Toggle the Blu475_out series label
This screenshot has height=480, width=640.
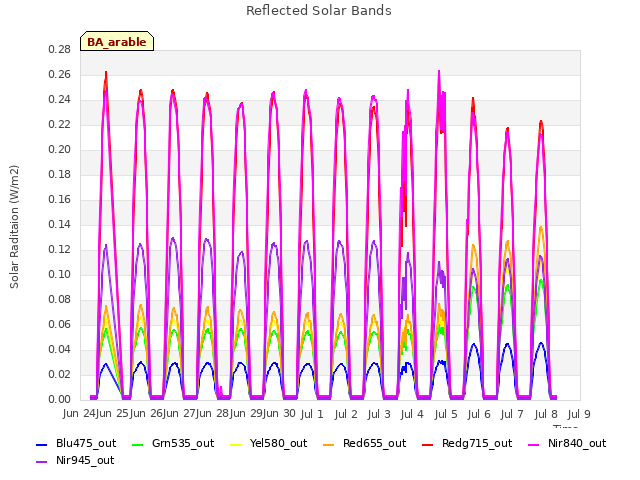(x=86, y=443)
